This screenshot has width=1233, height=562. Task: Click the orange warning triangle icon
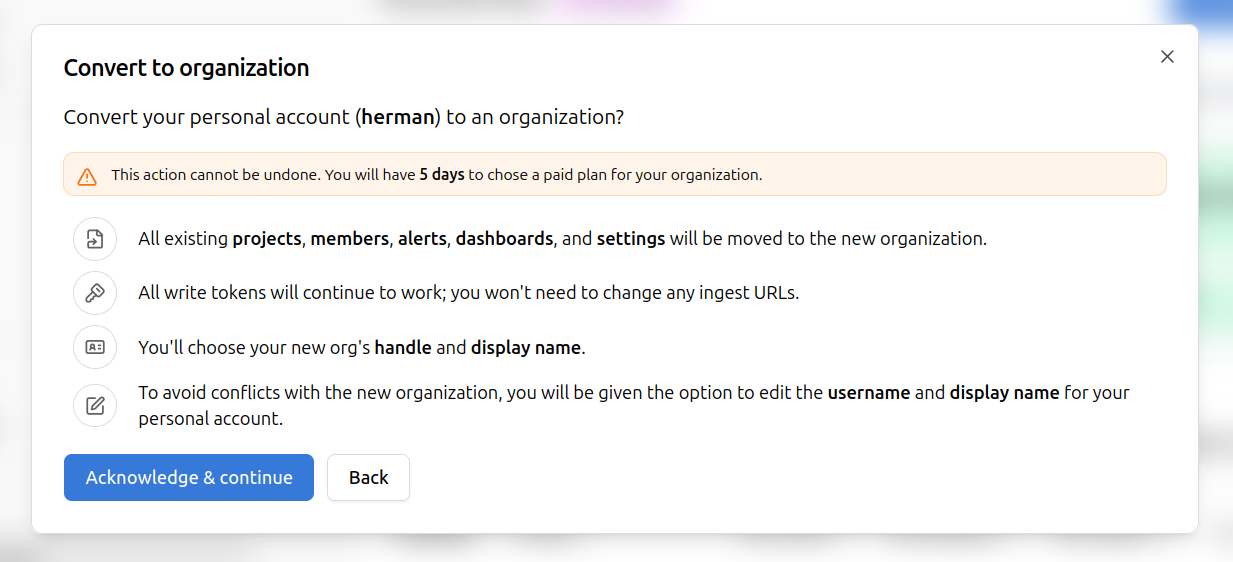point(87,175)
